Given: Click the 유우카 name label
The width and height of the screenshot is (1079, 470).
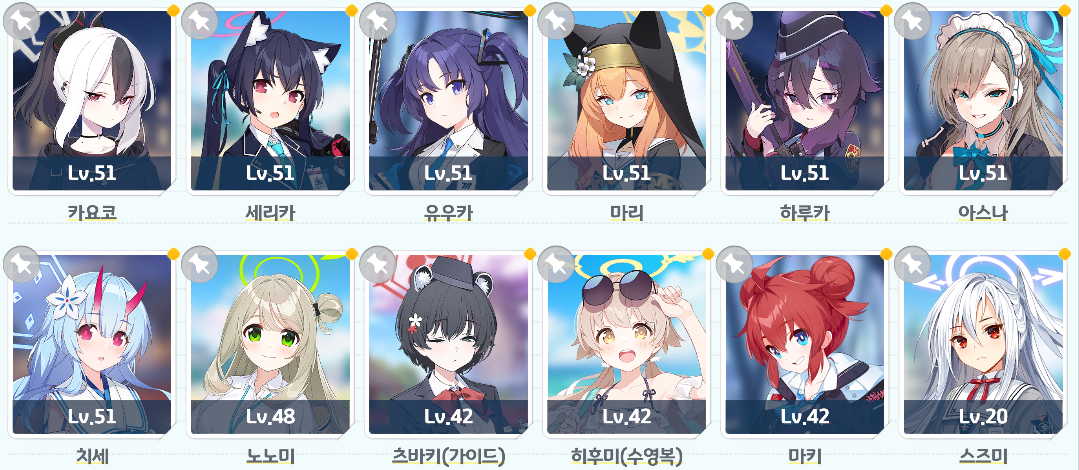Looking at the screenshot, I should (x=448, y=213).
